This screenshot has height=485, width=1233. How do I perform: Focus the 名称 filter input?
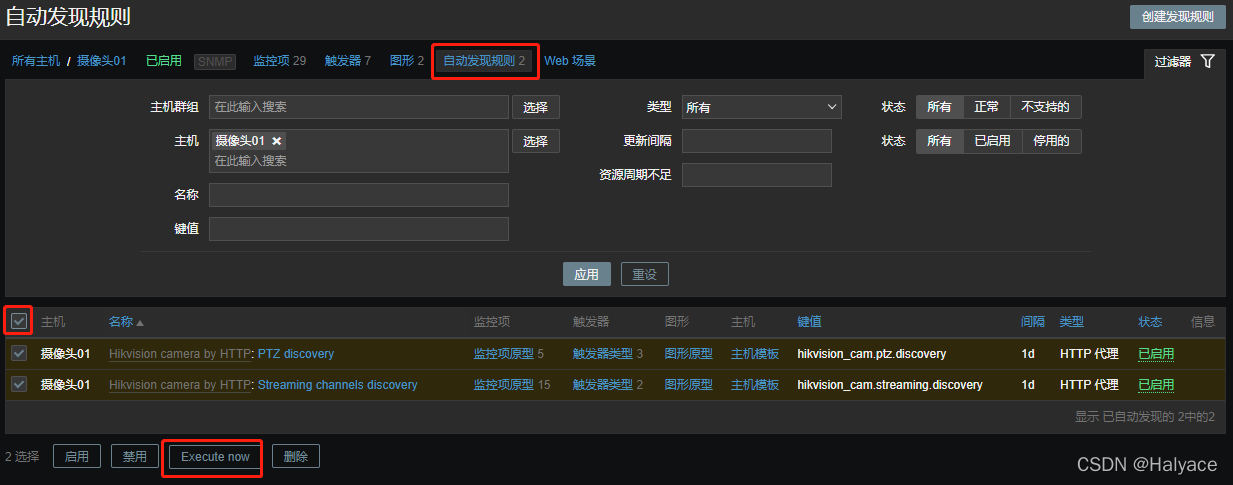(359, 195)
